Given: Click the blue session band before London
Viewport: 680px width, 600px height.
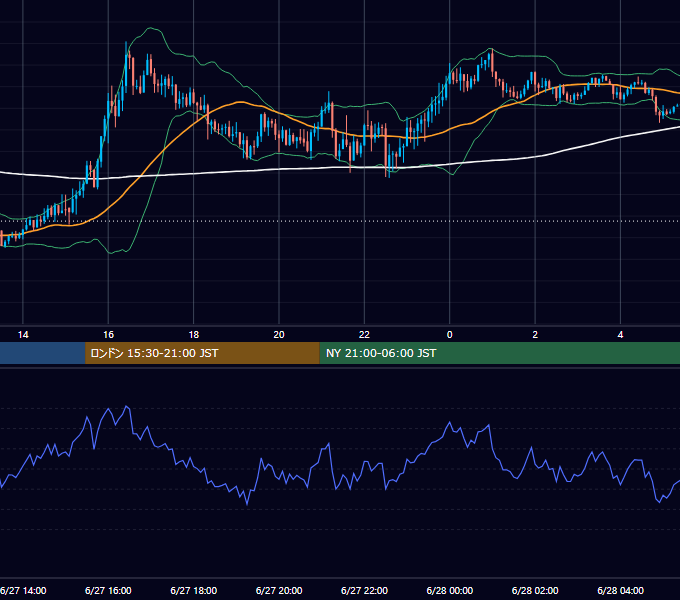Looking at the screenshot, I should 42,353.
